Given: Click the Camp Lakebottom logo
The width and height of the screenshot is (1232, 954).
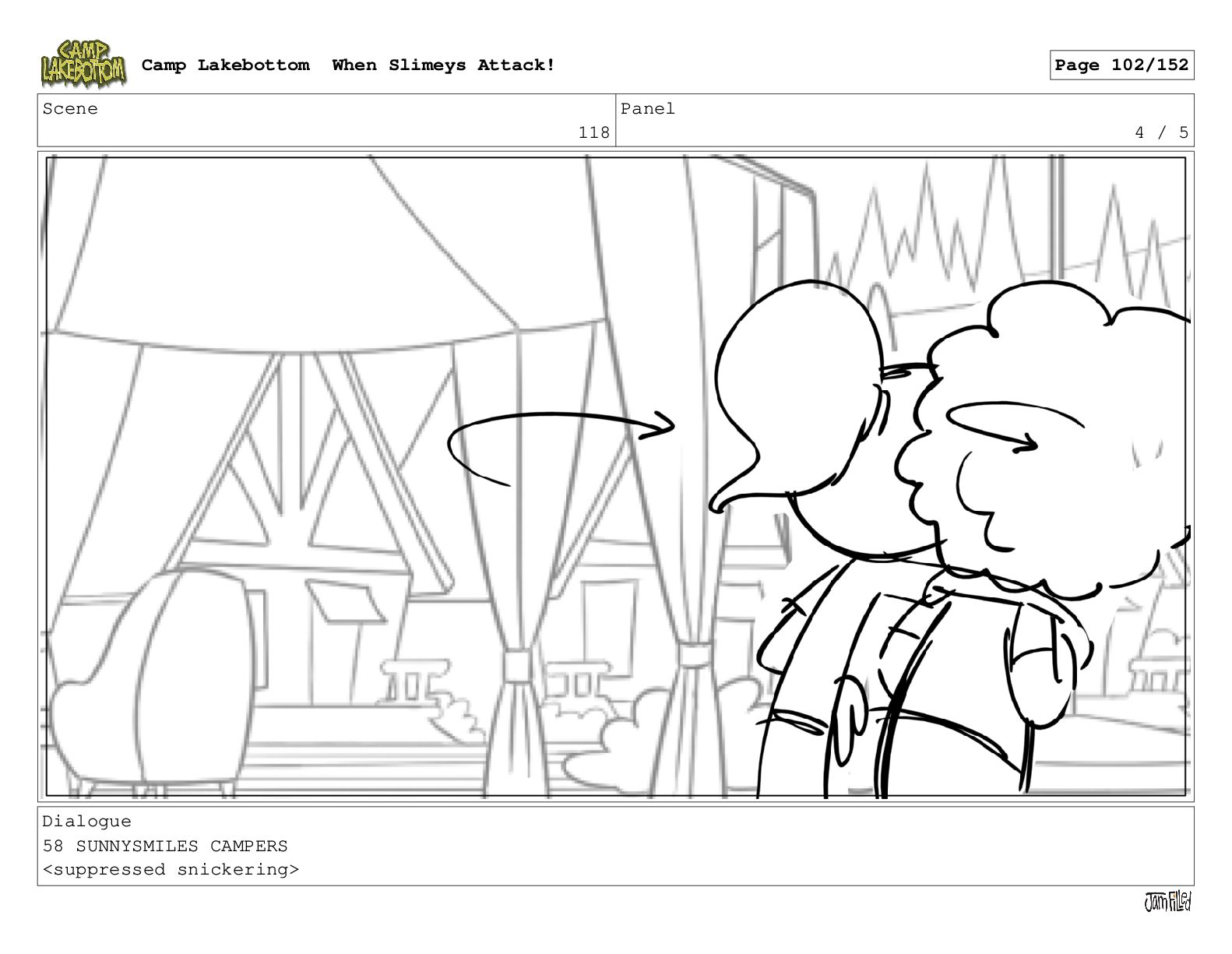Looking at the screenshot, I should point(83,64).
